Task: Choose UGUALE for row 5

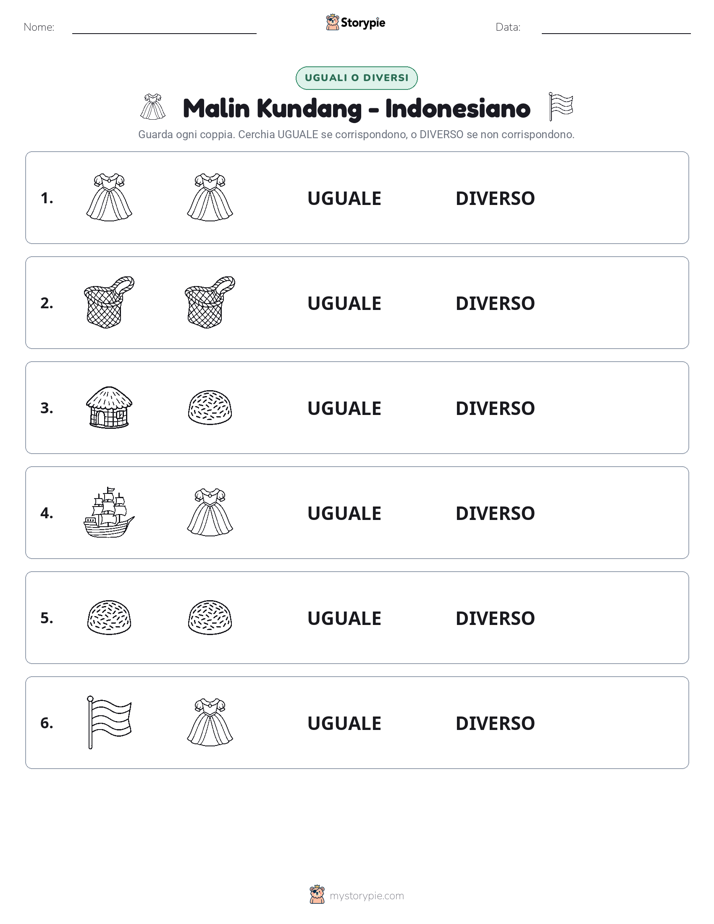Action: click(x=344, y=618)
